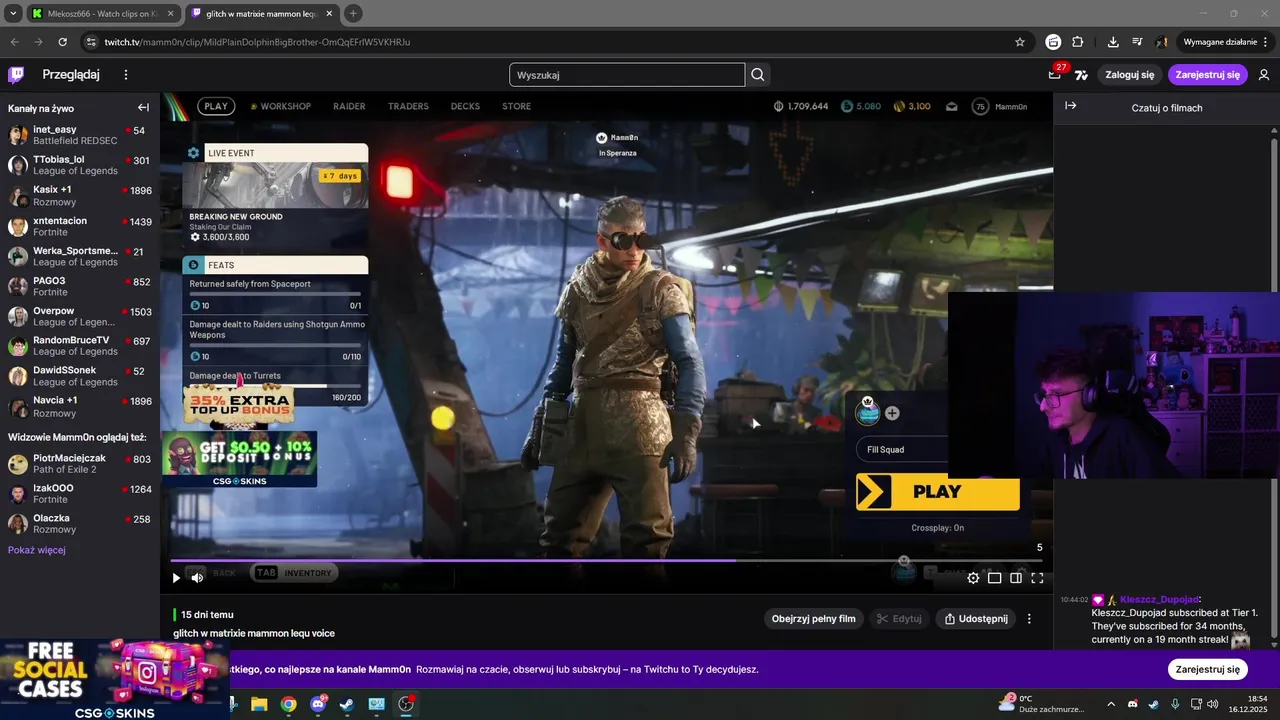Enter fullscreen for the clip
The image size is (1280, 720).
coord(1037,578)
